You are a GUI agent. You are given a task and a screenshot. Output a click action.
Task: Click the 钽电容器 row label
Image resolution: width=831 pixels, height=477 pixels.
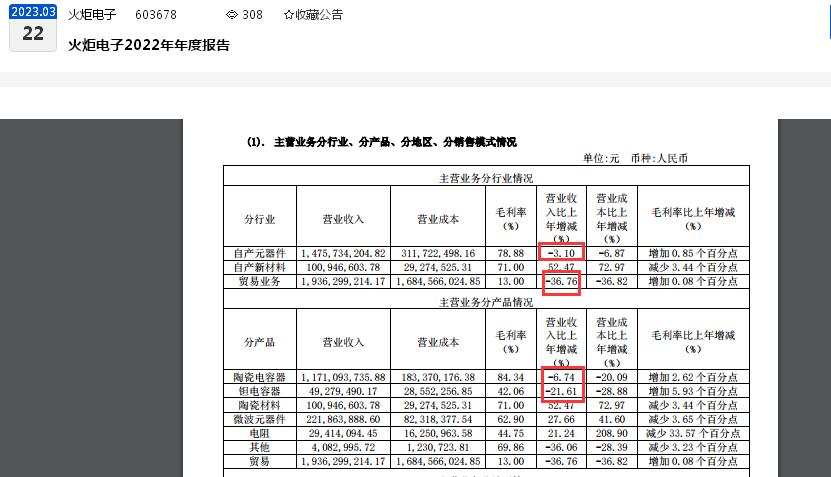coord(260,391)
